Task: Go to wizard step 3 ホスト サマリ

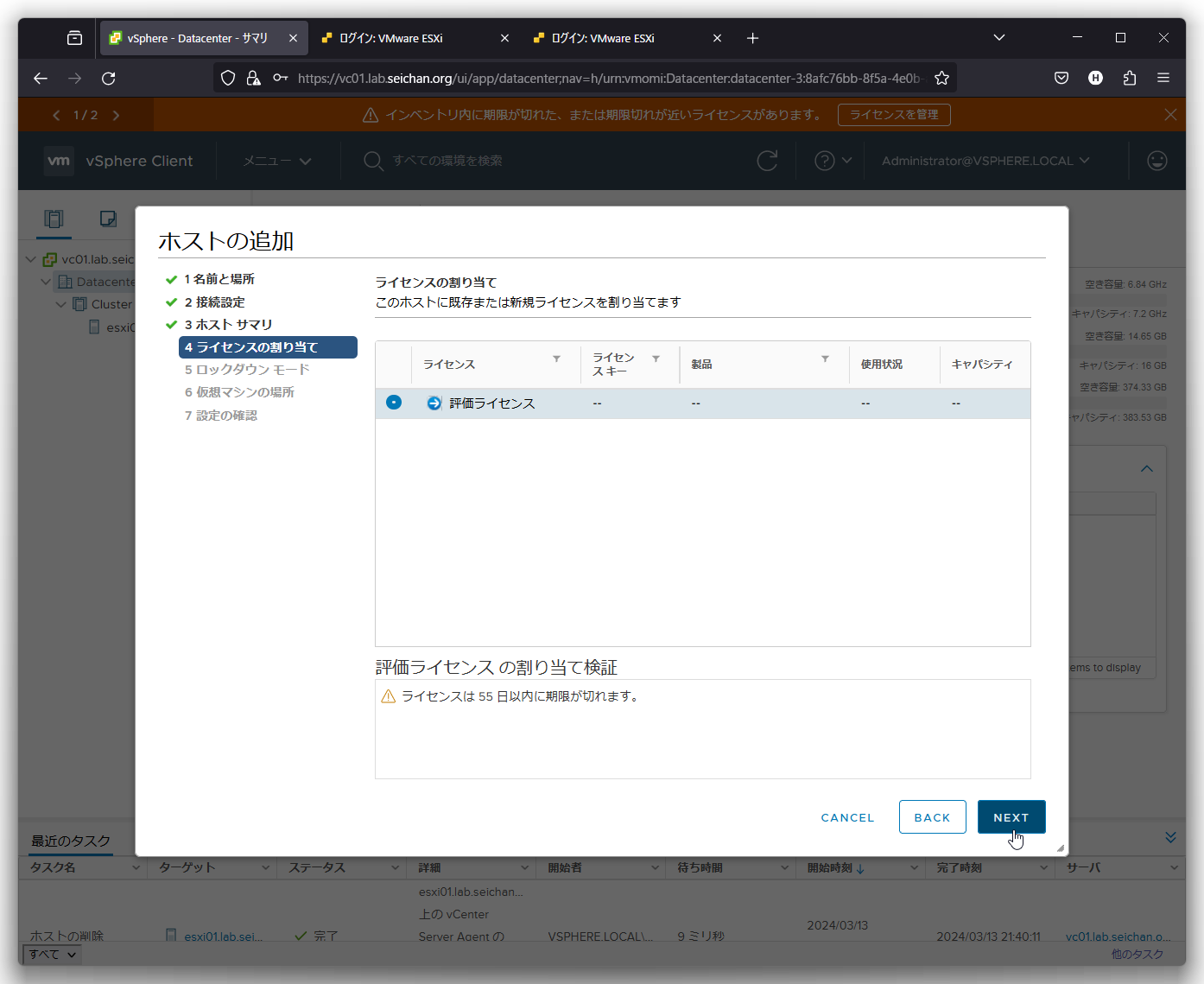Action: tap(228, 325)
